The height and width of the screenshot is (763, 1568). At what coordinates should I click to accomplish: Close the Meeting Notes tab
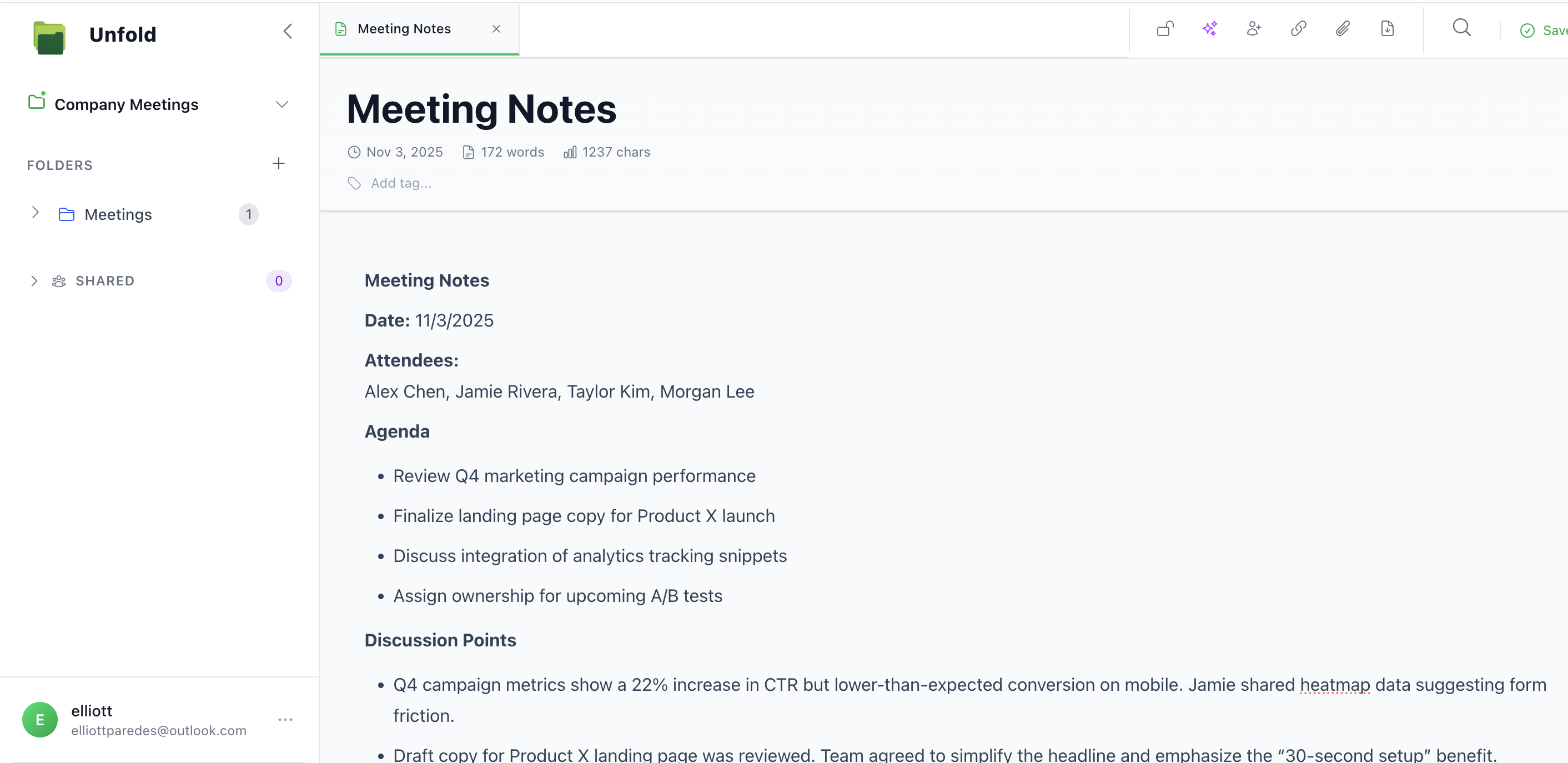point(496,29)
